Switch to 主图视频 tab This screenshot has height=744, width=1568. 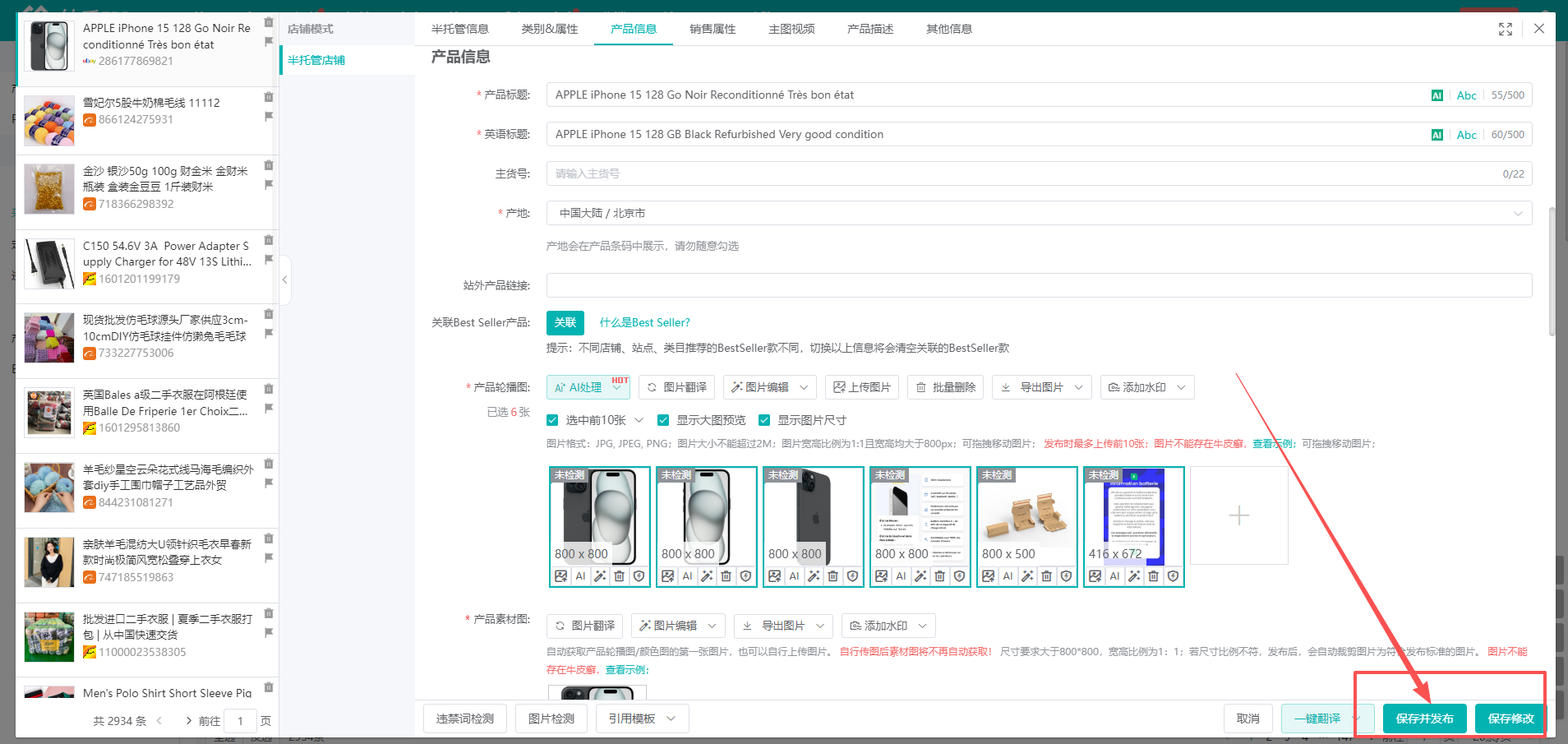point(791,29)
